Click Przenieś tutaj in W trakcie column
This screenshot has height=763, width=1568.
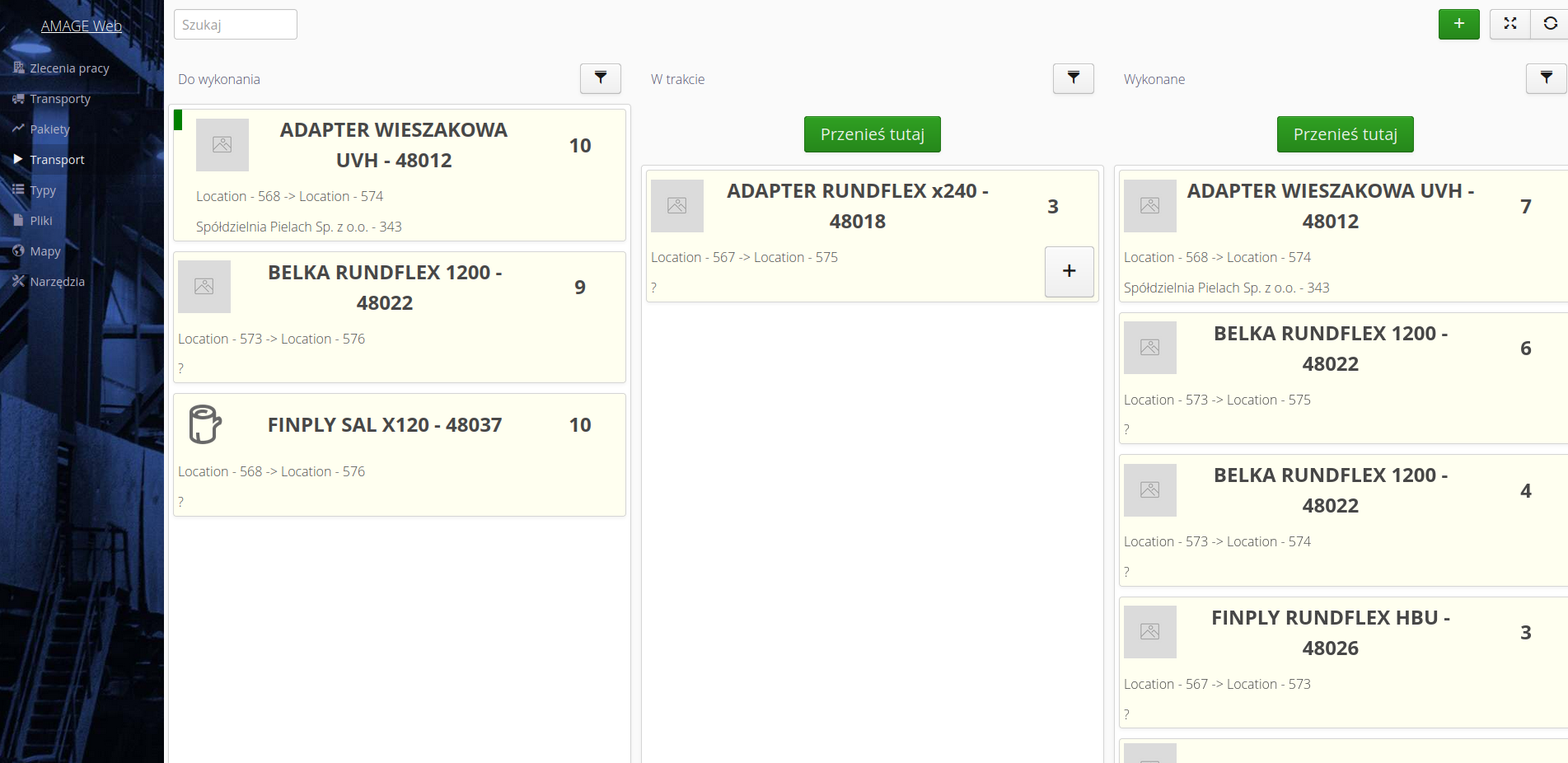(x=872, y=134)
